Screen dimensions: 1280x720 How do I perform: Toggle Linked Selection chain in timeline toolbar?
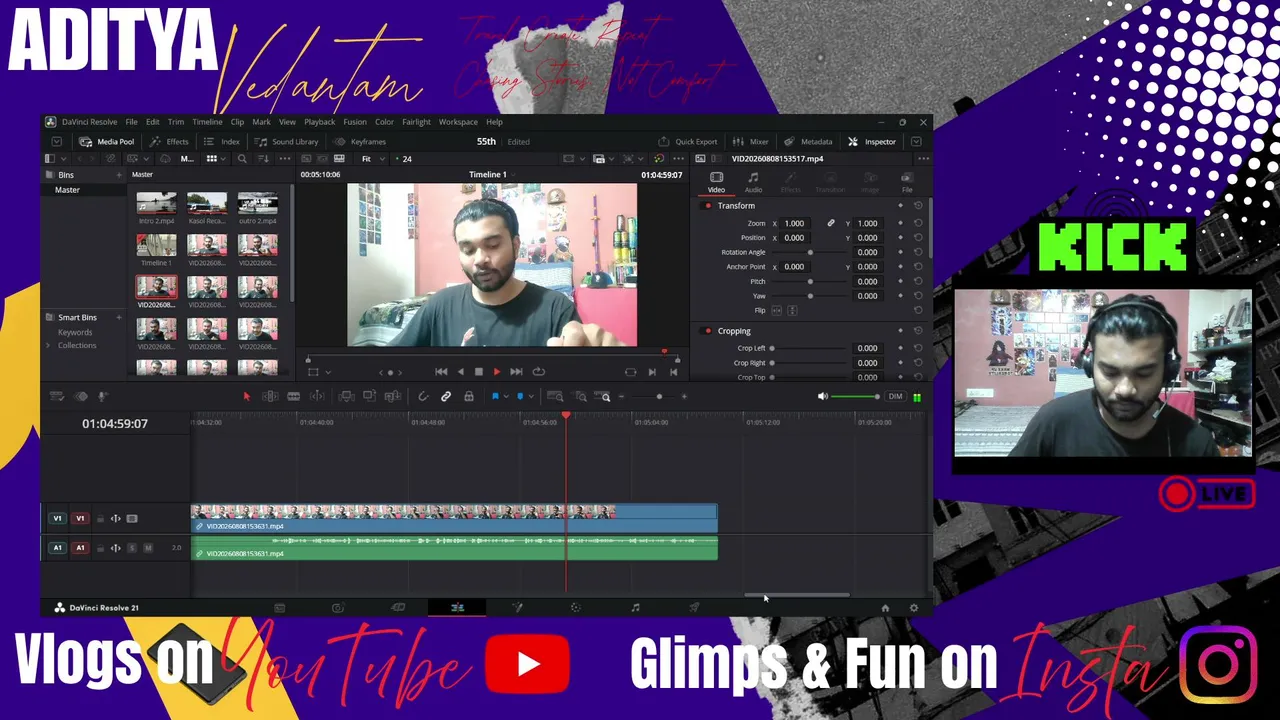pyautogui.click(x=446, y=397)
